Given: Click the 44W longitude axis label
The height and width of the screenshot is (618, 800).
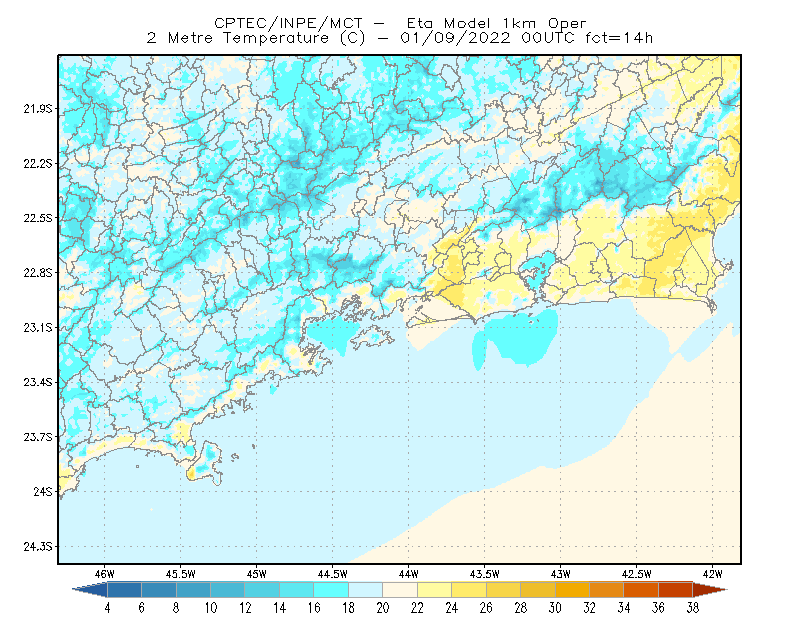Looking at the screenshot, I should [x=408, y=574].
